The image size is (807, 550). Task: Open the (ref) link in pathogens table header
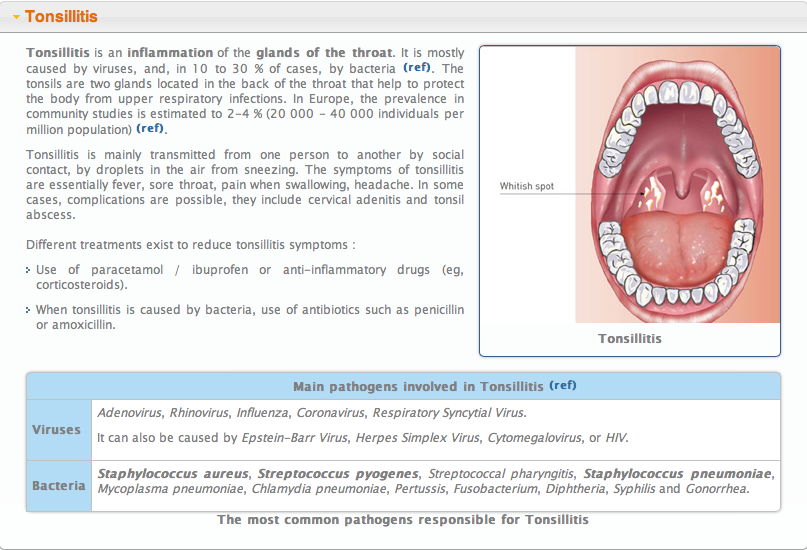pos(563,385)
